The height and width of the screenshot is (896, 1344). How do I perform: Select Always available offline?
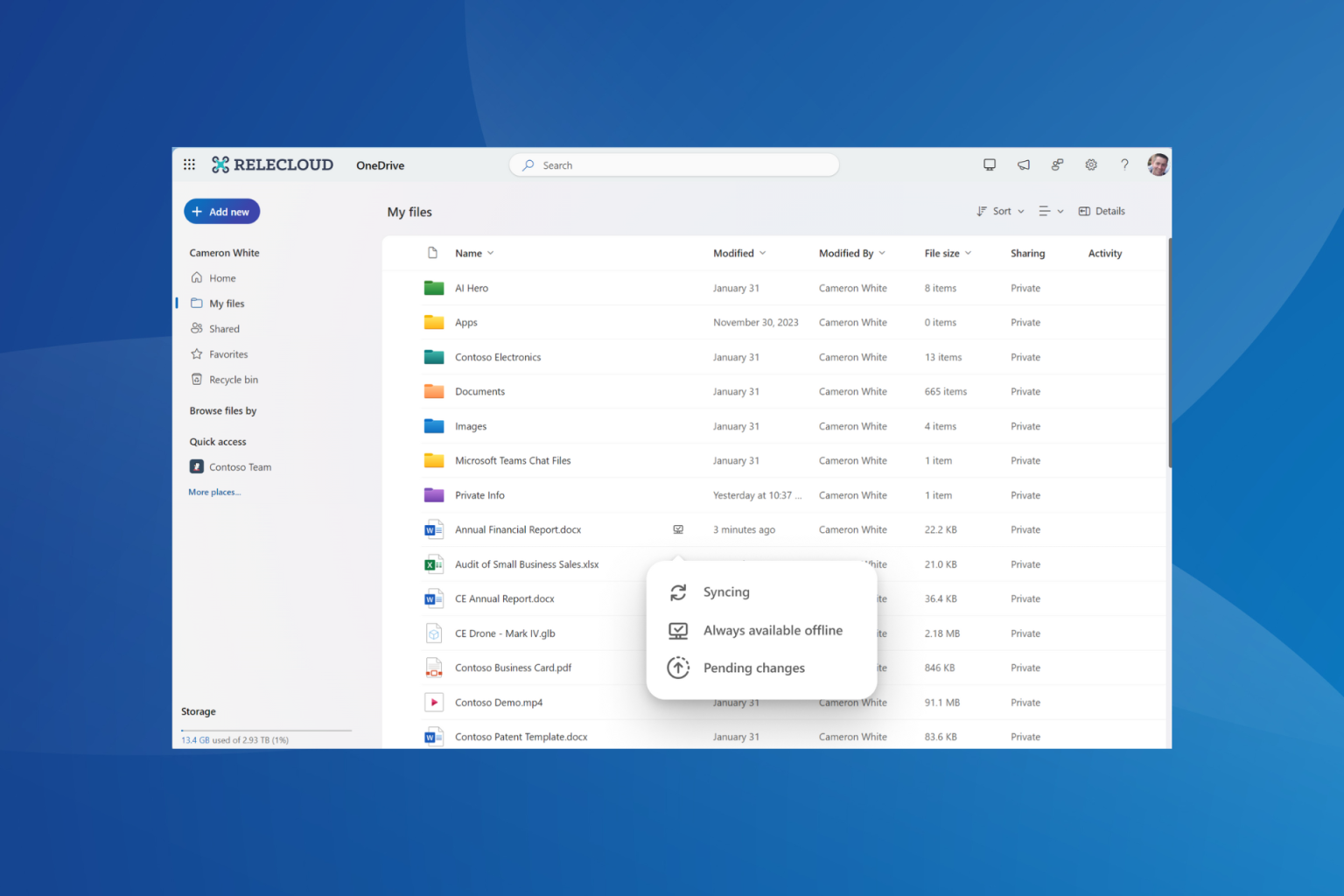773,630
